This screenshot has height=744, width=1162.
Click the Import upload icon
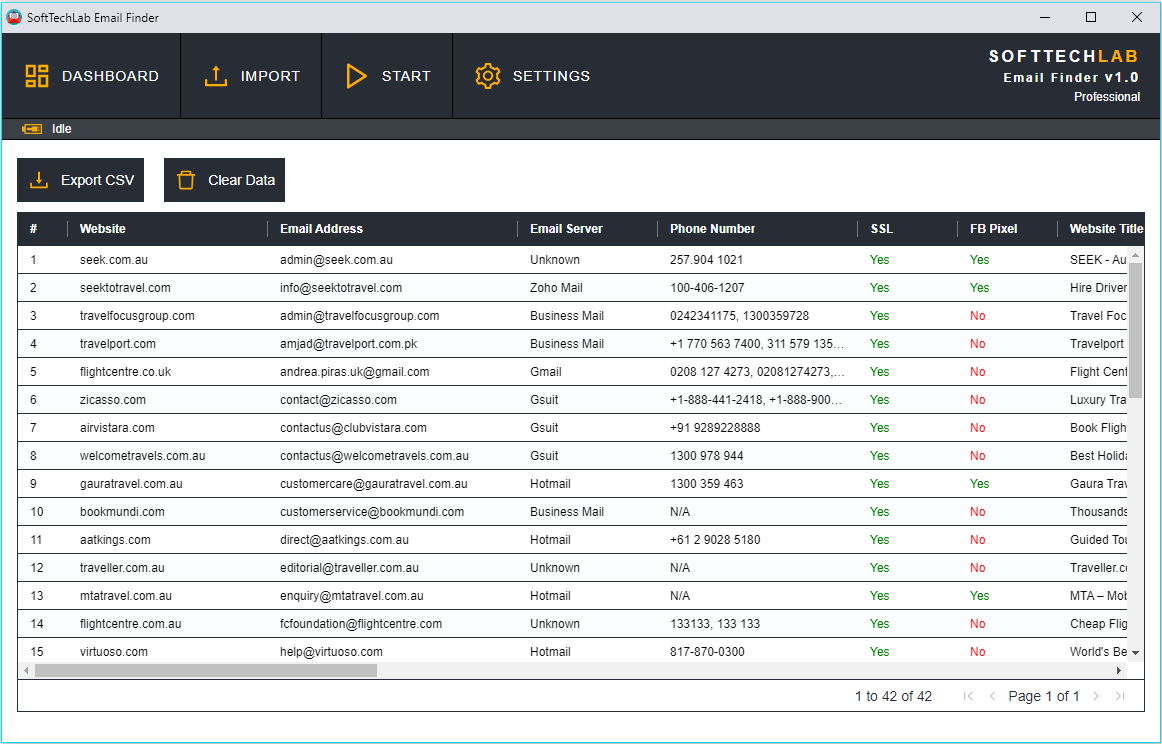pos(216,76)
